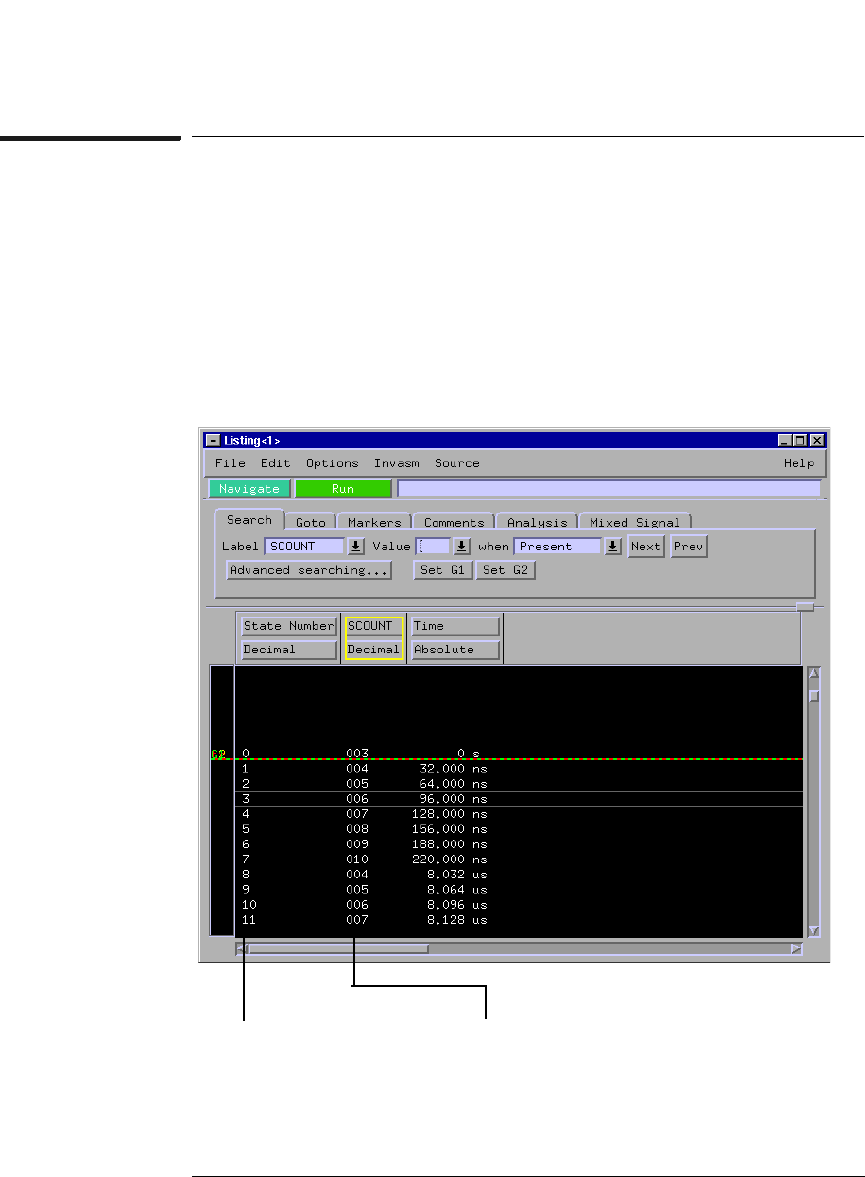The width and height of the screenshot is (865, 1177).
Task: Click the Value input field
Action: [x=433, y=546]
